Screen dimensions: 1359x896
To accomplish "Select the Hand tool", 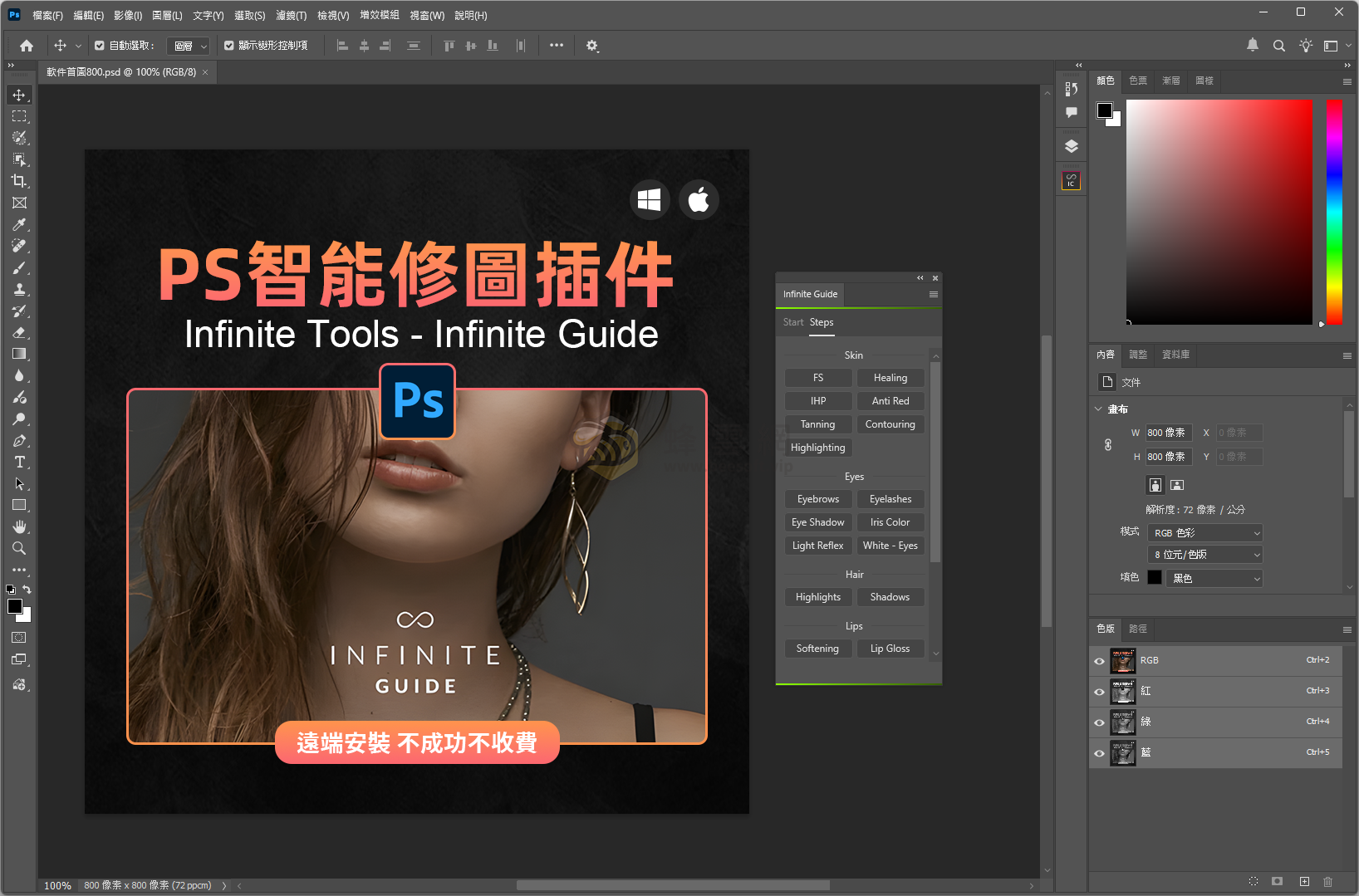I will point(19,526).
